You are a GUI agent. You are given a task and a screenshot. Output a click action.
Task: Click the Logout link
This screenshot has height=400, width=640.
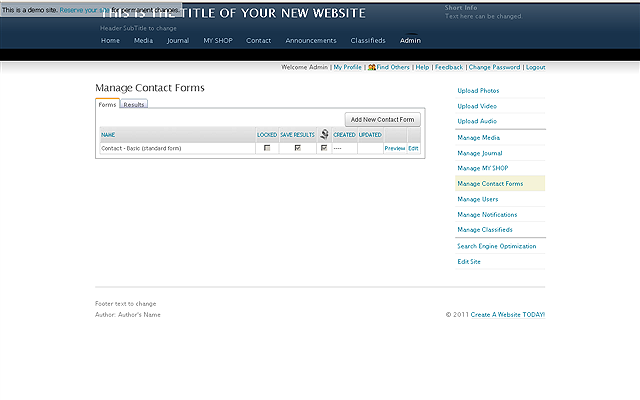coord(535,67)
